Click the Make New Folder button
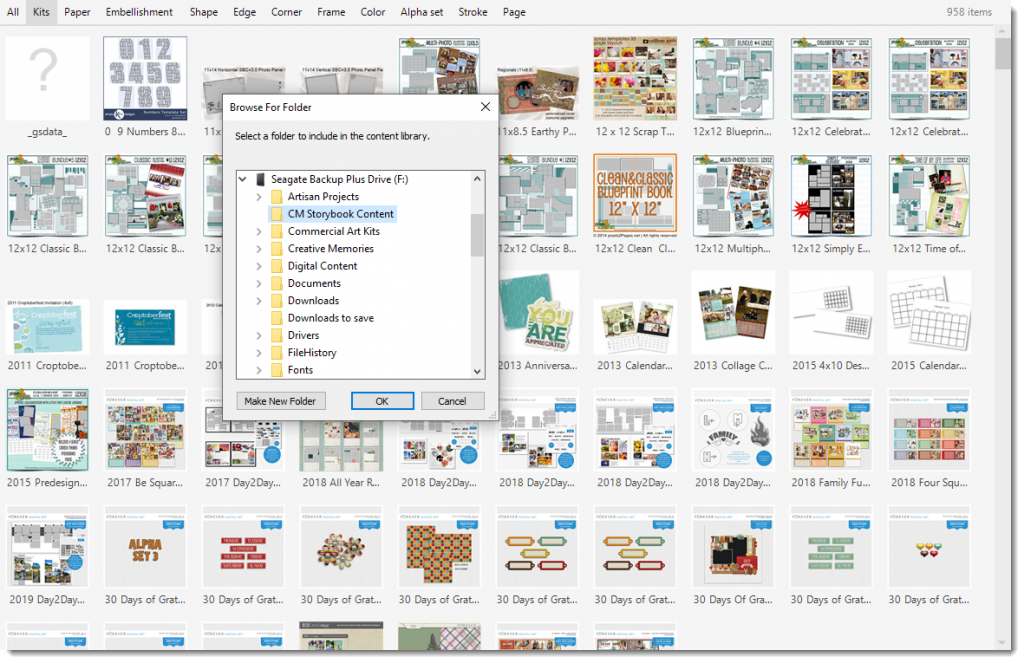 pyautogui.click(x=280, y=401)
